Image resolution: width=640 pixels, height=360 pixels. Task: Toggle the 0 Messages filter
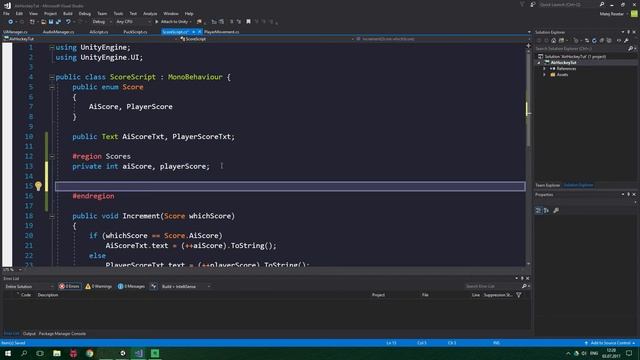(131, 287)
